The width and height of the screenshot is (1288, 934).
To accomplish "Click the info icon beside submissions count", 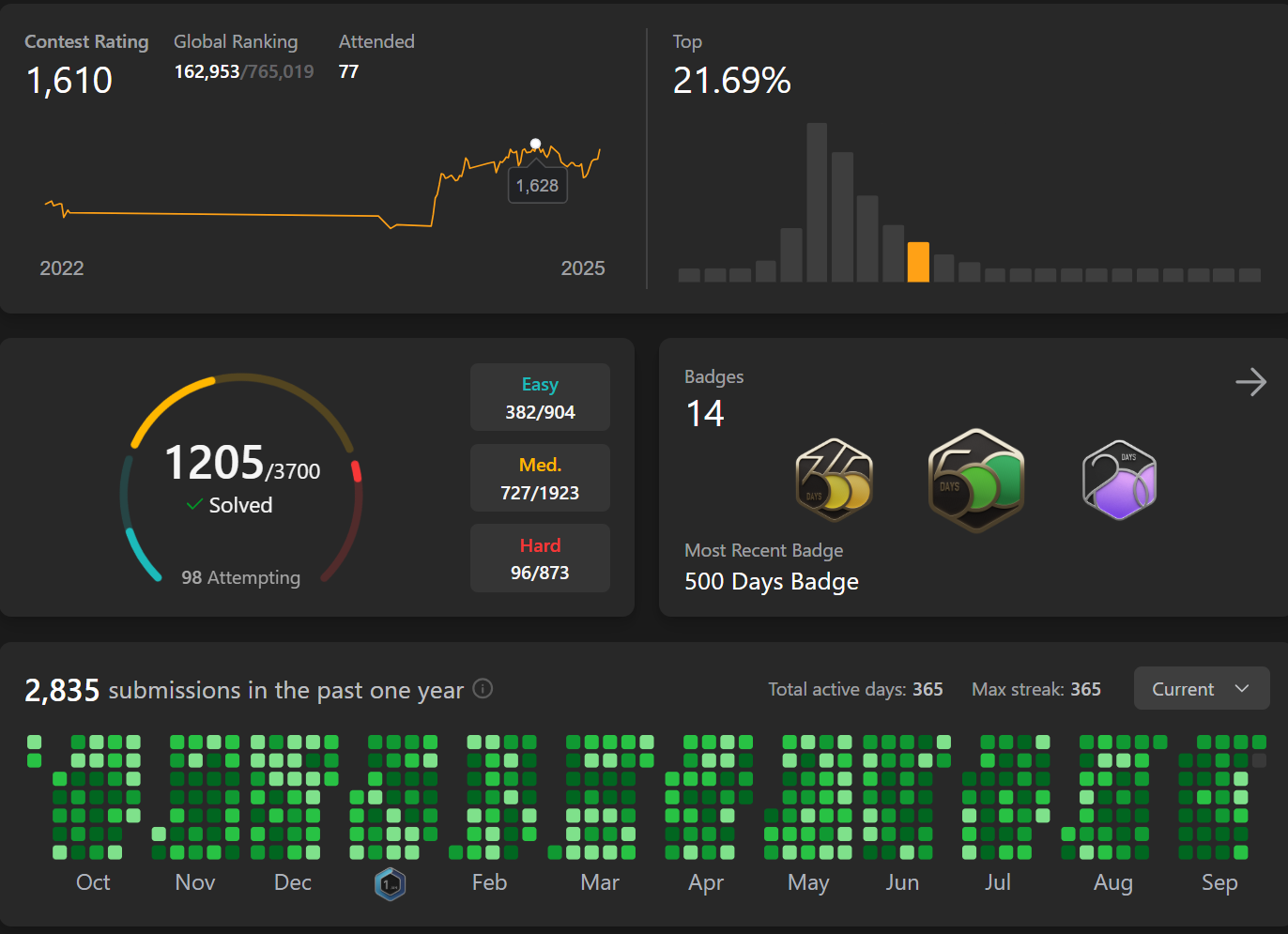I will (483, 689).
